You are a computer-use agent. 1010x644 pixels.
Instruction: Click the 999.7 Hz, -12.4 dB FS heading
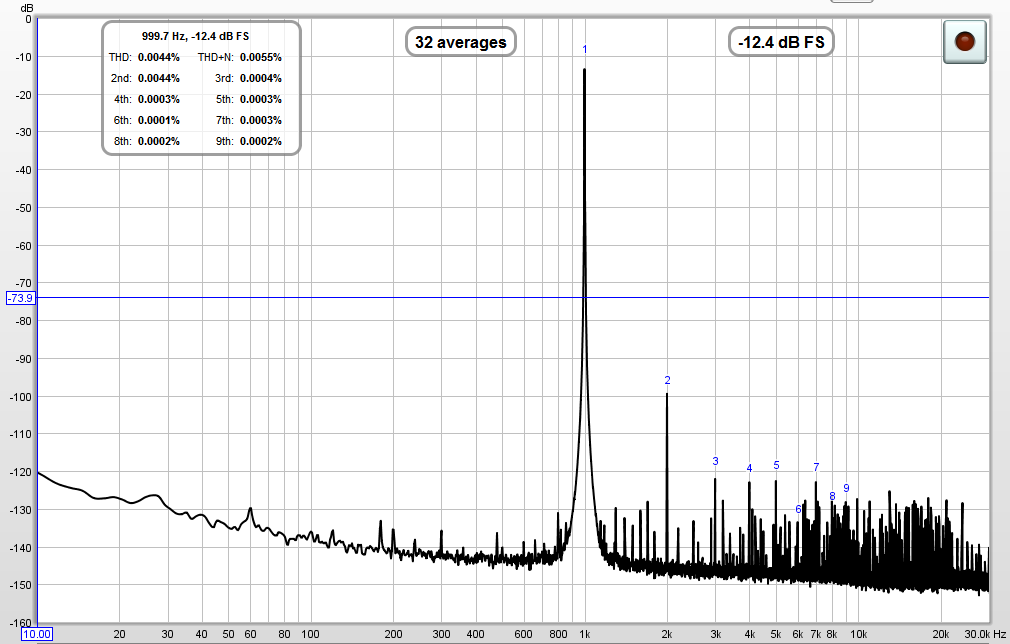pos(195,36)
